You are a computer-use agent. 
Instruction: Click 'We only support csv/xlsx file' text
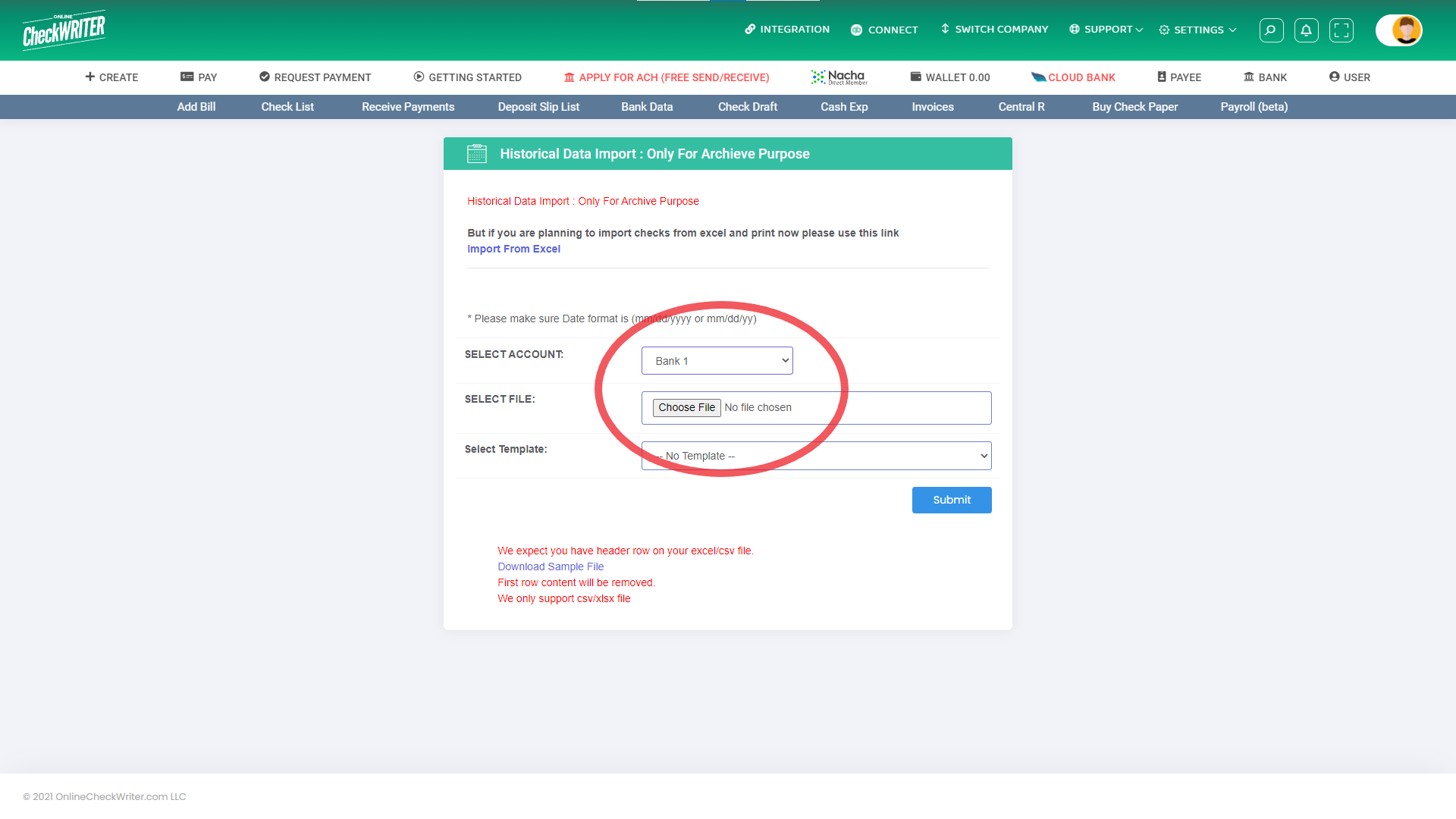(x=564, y=598)
